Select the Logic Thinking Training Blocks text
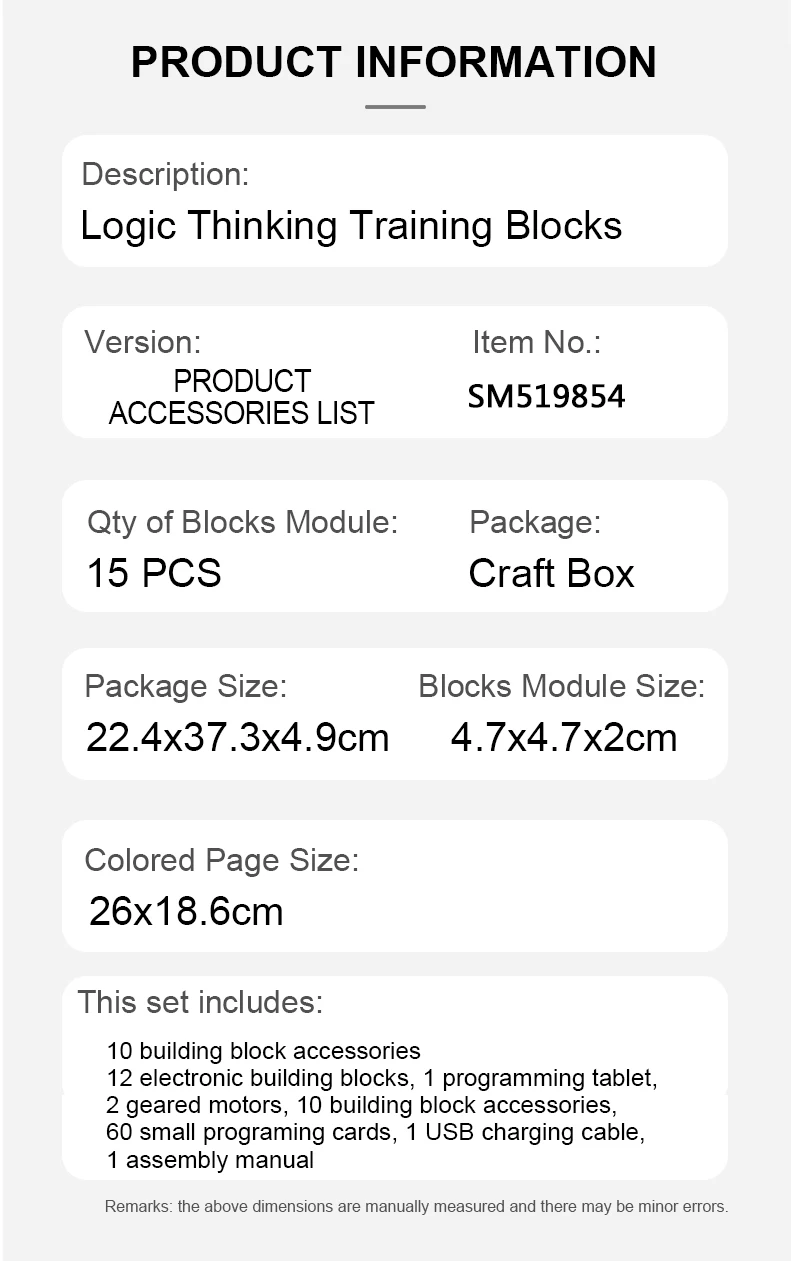The height and width of the screenshot is (1261, 791). coord(351,225)
